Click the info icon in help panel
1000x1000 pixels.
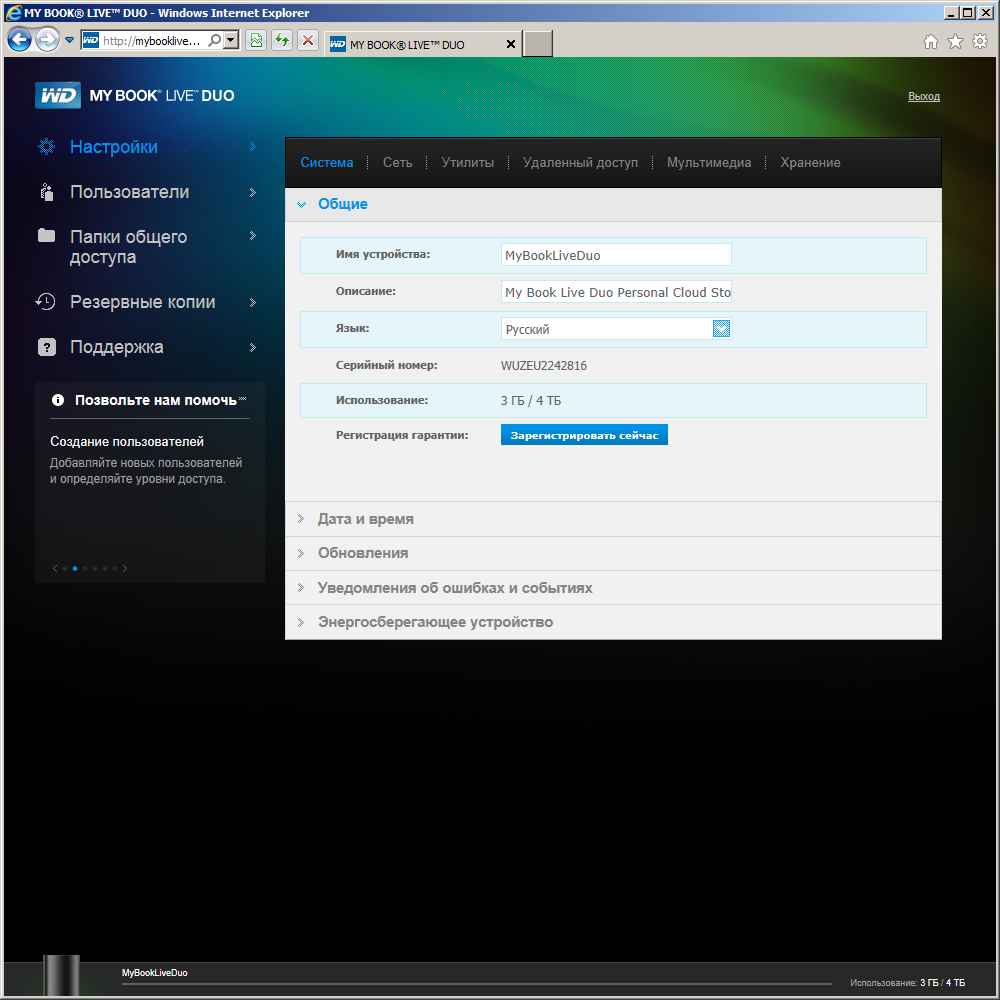click(58, 400)
